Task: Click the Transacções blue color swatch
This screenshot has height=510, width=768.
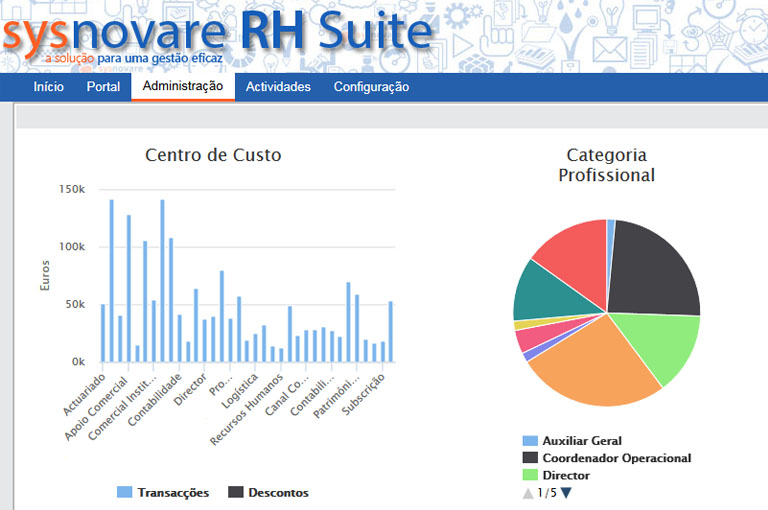Action: (124, 492)
